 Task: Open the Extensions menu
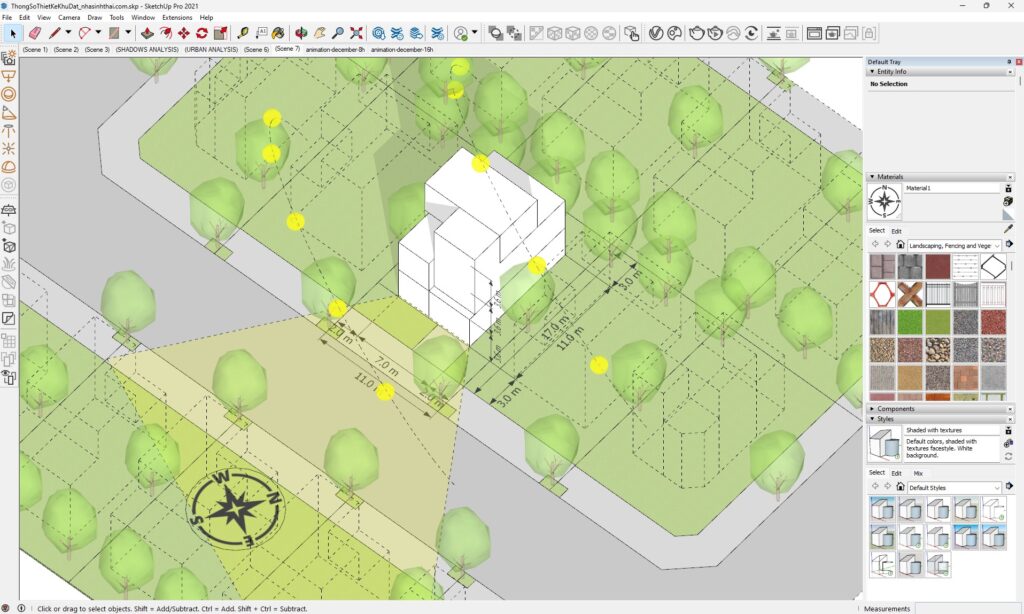[177, 17]
